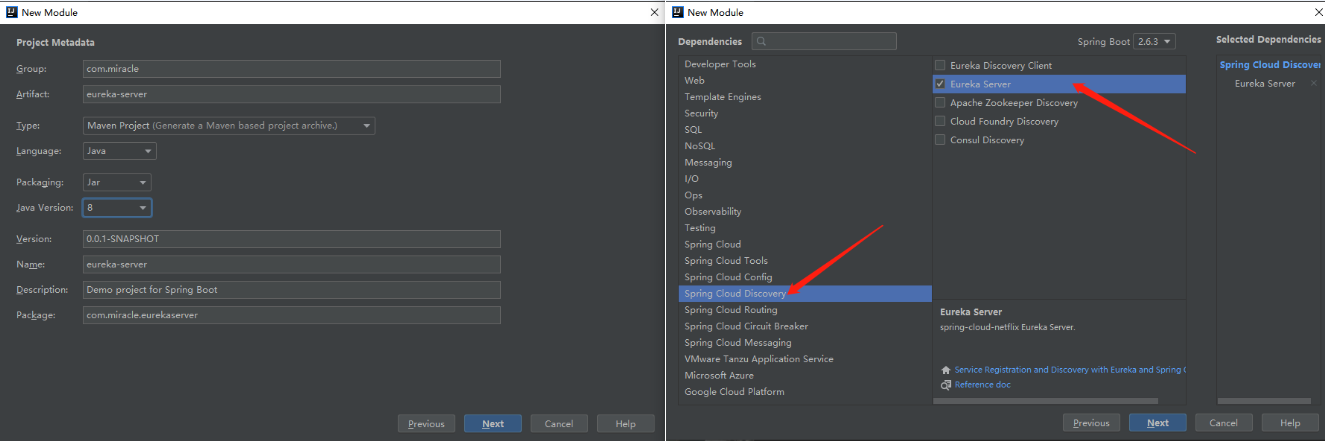Check Eureka Discovery Client

click(x=940, y=66)
